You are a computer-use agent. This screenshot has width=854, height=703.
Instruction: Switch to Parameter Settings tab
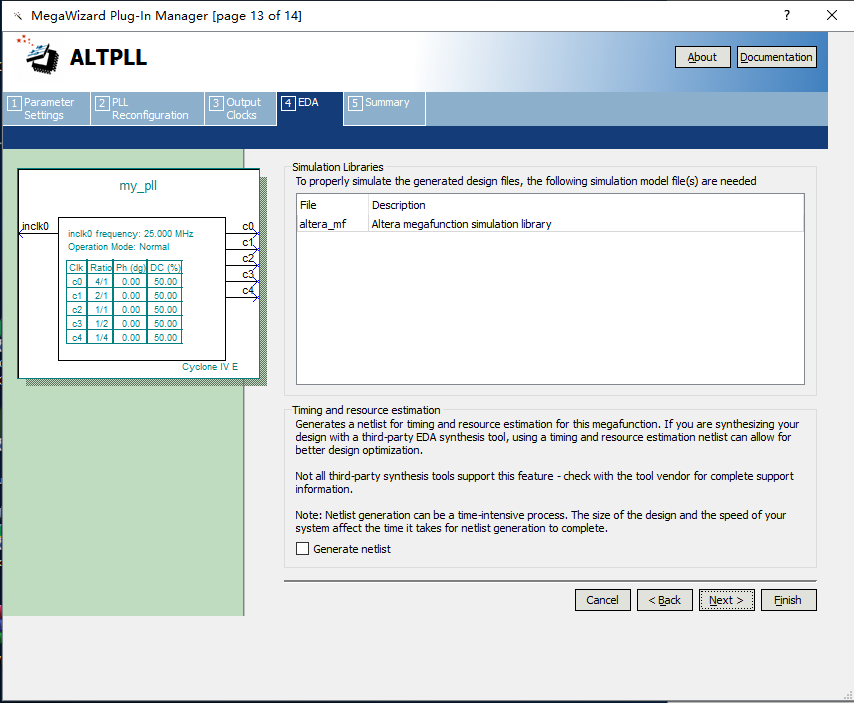46,109
